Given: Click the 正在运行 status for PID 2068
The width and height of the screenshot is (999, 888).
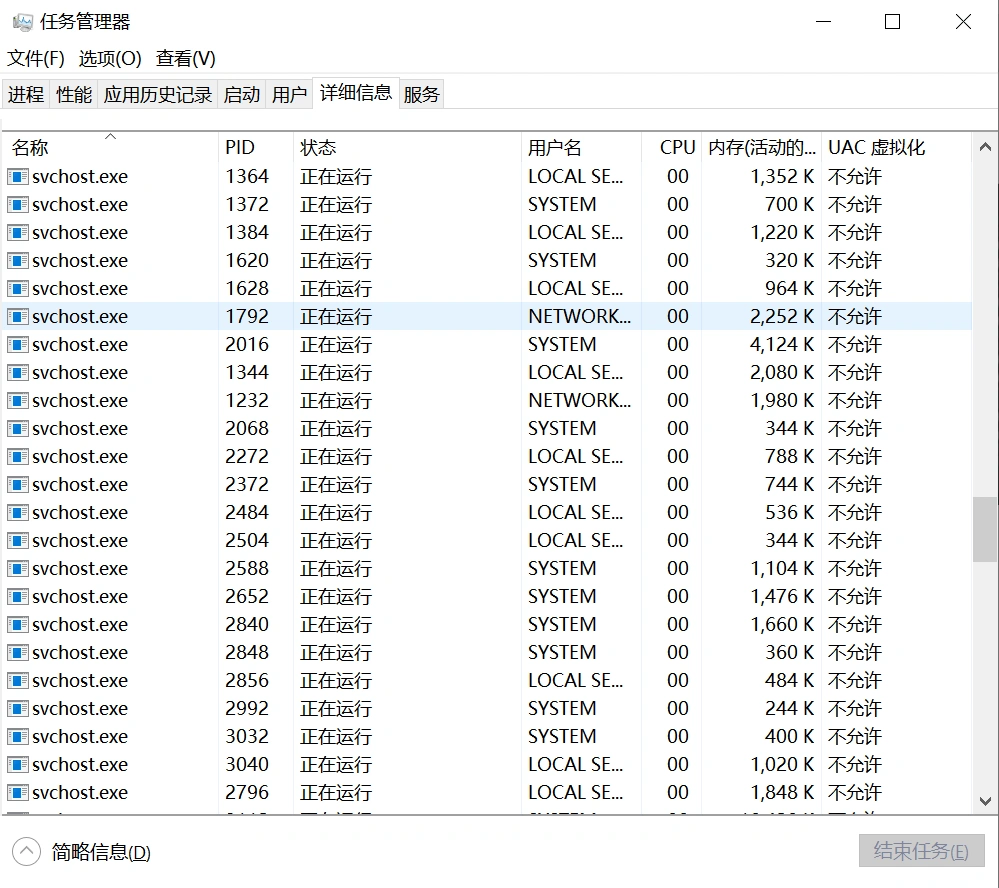Looking at the screenshot, I should (336, 429).
